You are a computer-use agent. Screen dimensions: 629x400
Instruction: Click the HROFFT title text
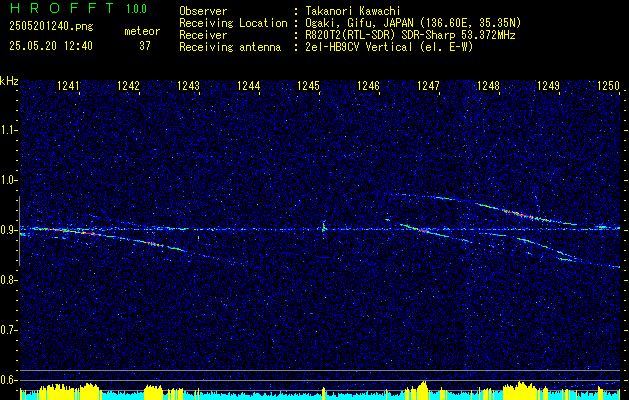62,8
